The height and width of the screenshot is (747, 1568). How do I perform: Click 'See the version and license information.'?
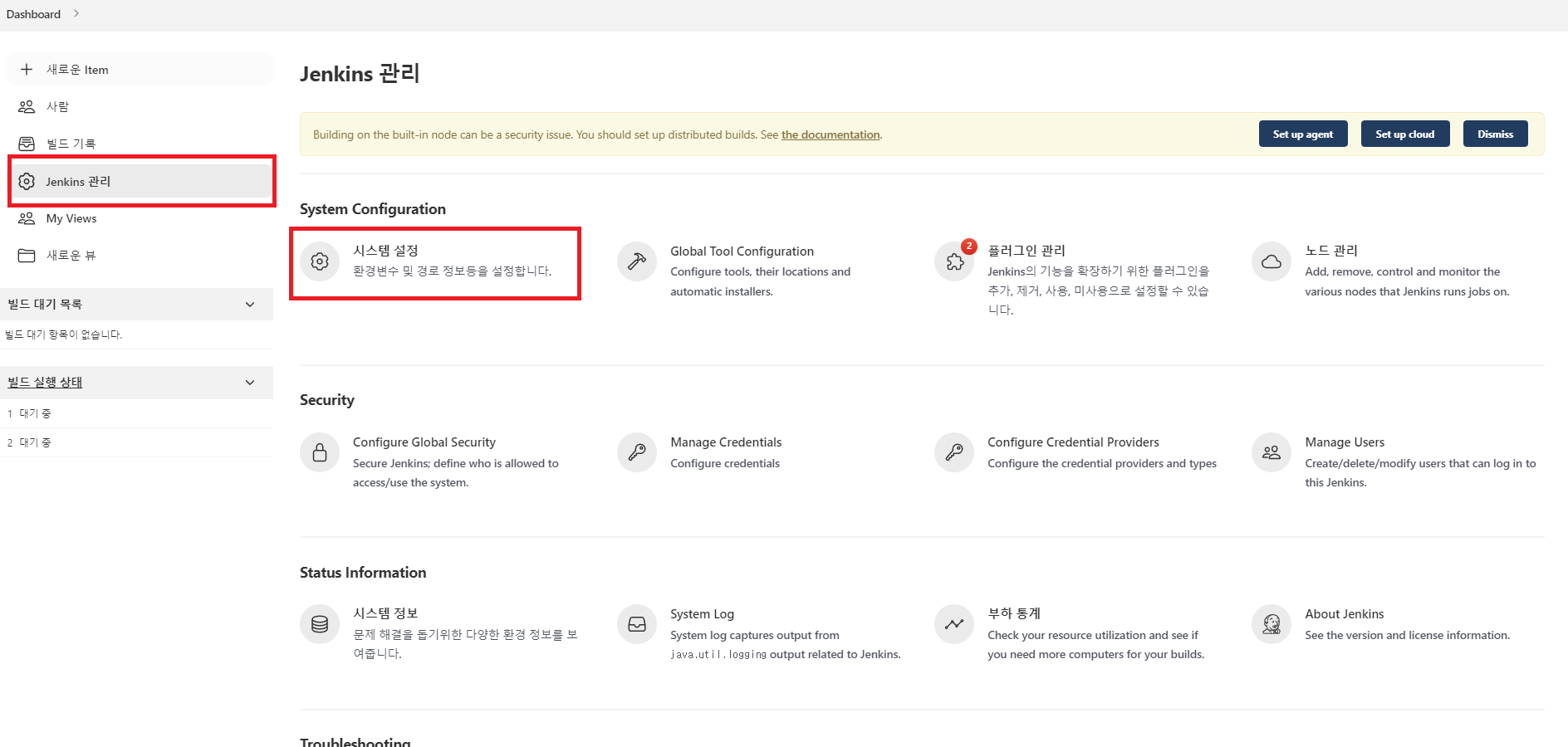click(1407, 635)
